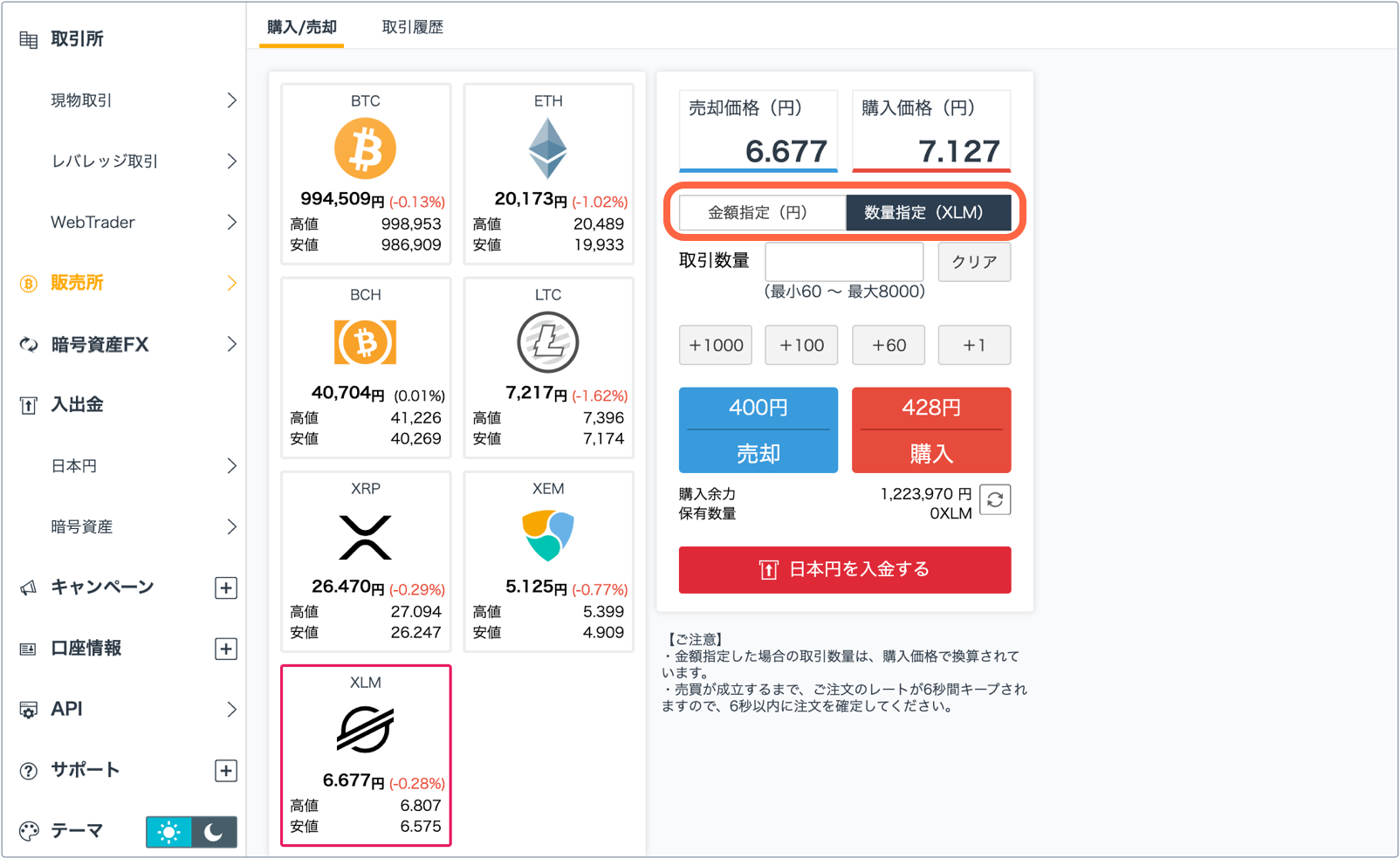Expand 口座情報 plus button
This screenshot has height=859, width=1400.
point(226,649)
